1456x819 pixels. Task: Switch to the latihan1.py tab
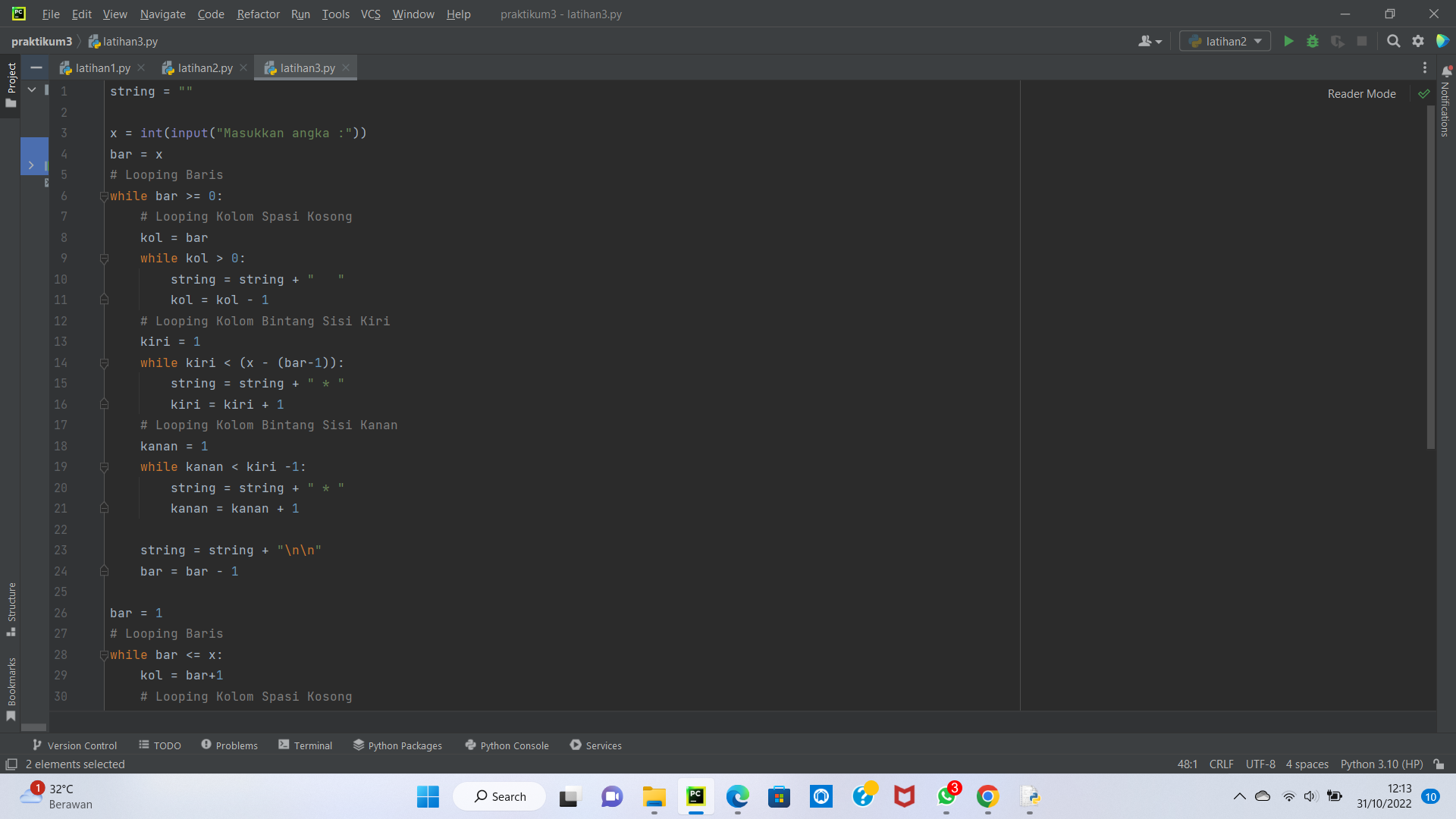[x=102, y=67]
